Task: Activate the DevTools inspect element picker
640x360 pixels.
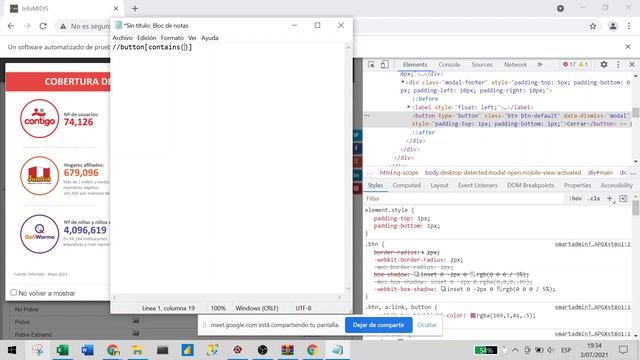Action: [371, 64]
